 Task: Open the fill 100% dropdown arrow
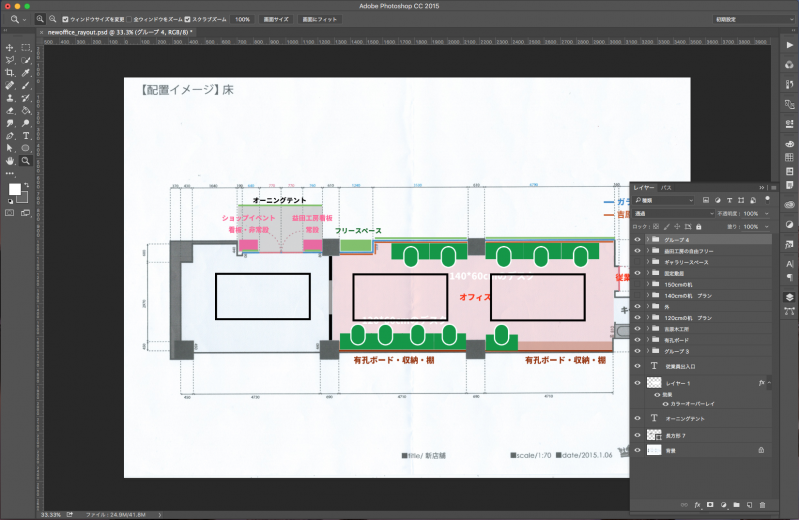767,226
